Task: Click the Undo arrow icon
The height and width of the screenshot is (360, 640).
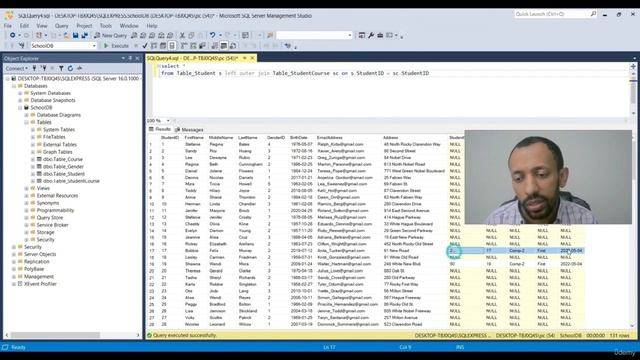Action: point(212,36)
